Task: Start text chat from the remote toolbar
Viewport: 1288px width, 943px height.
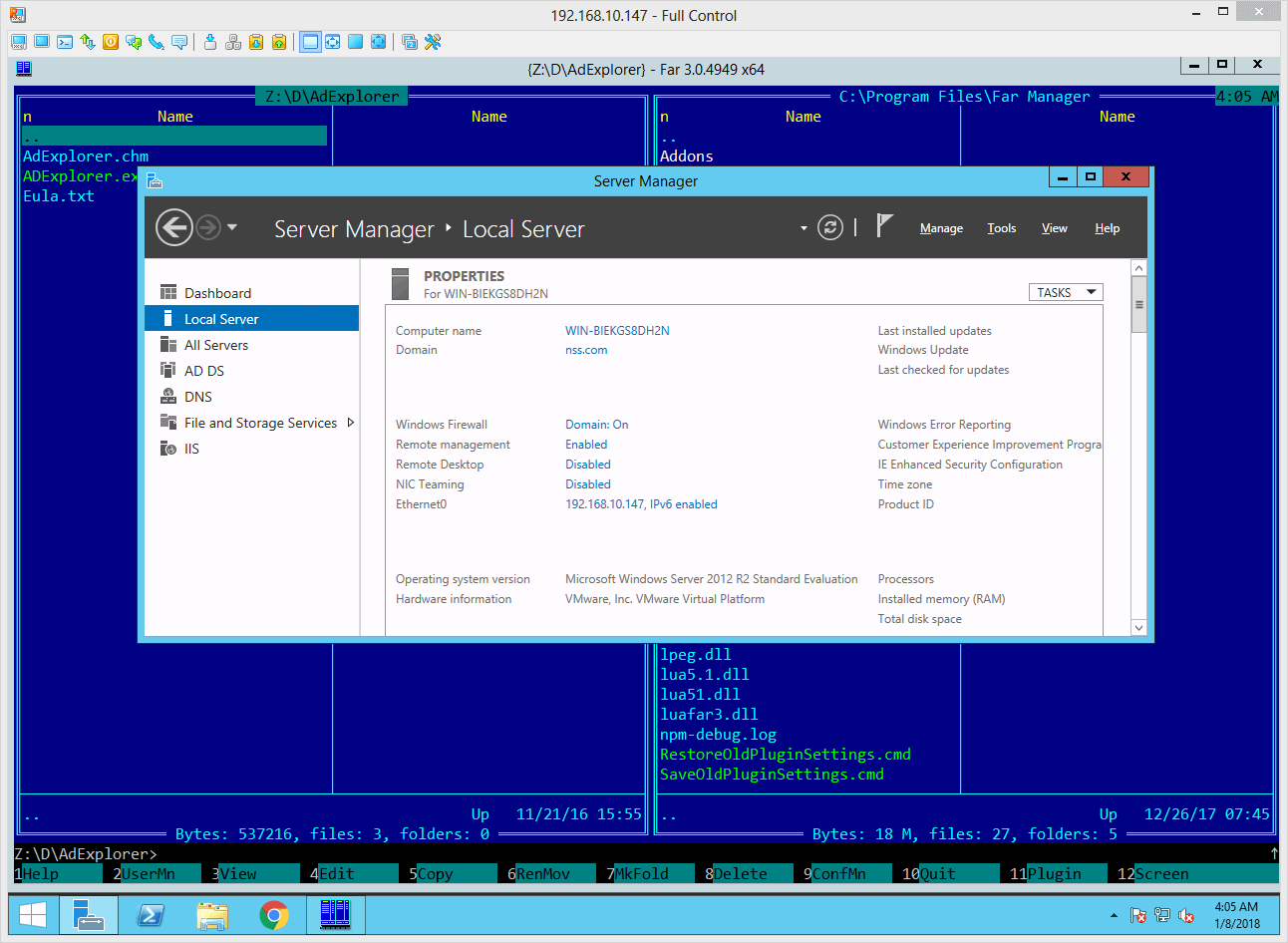Action: click(x=134, y=42)
